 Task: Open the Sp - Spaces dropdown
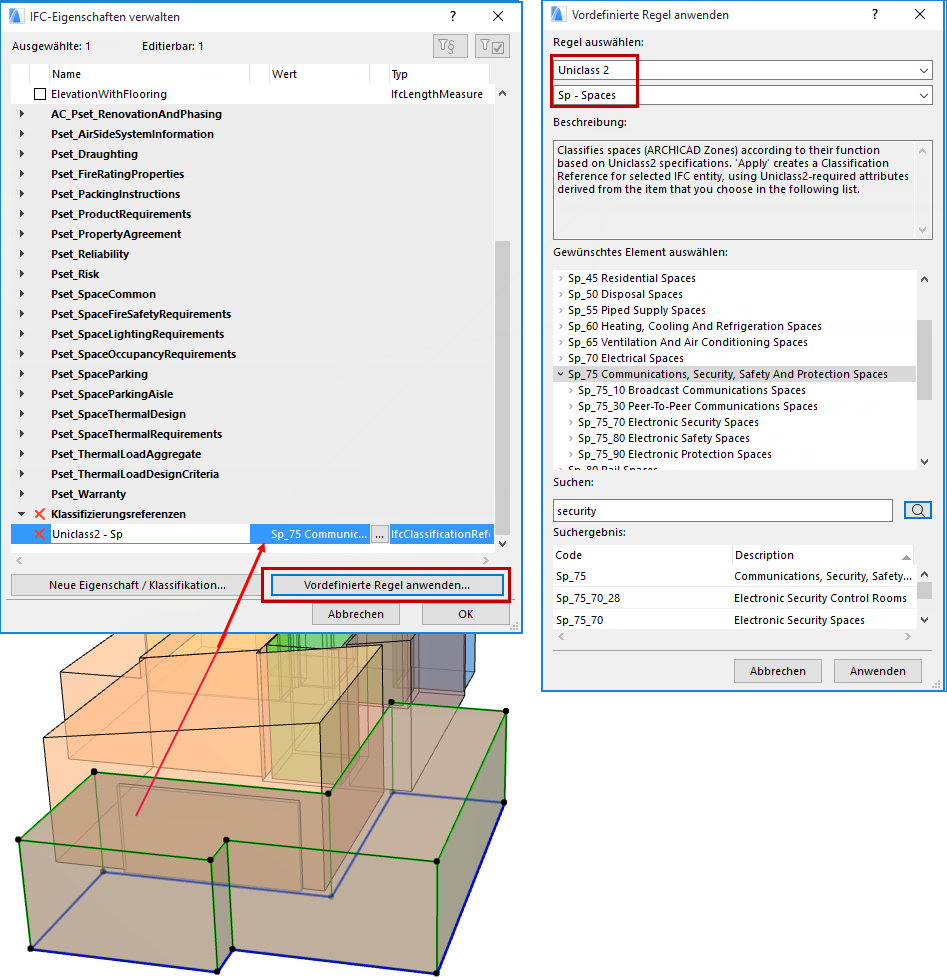click(x=743, y=95)
